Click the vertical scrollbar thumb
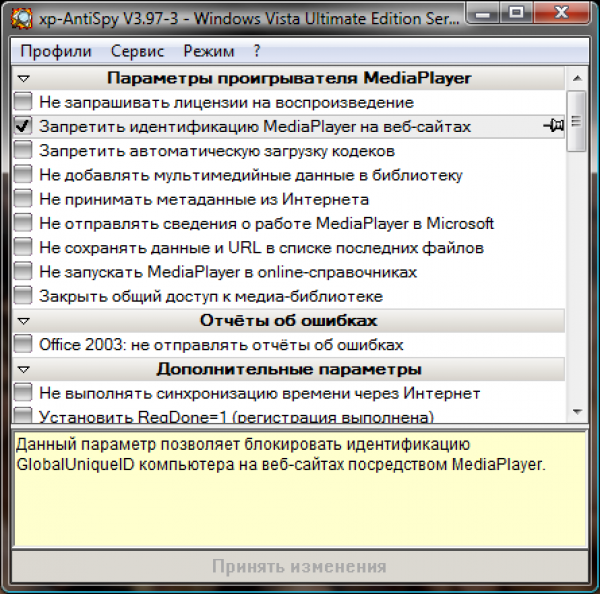600x594 pixels. click(577, 121)
